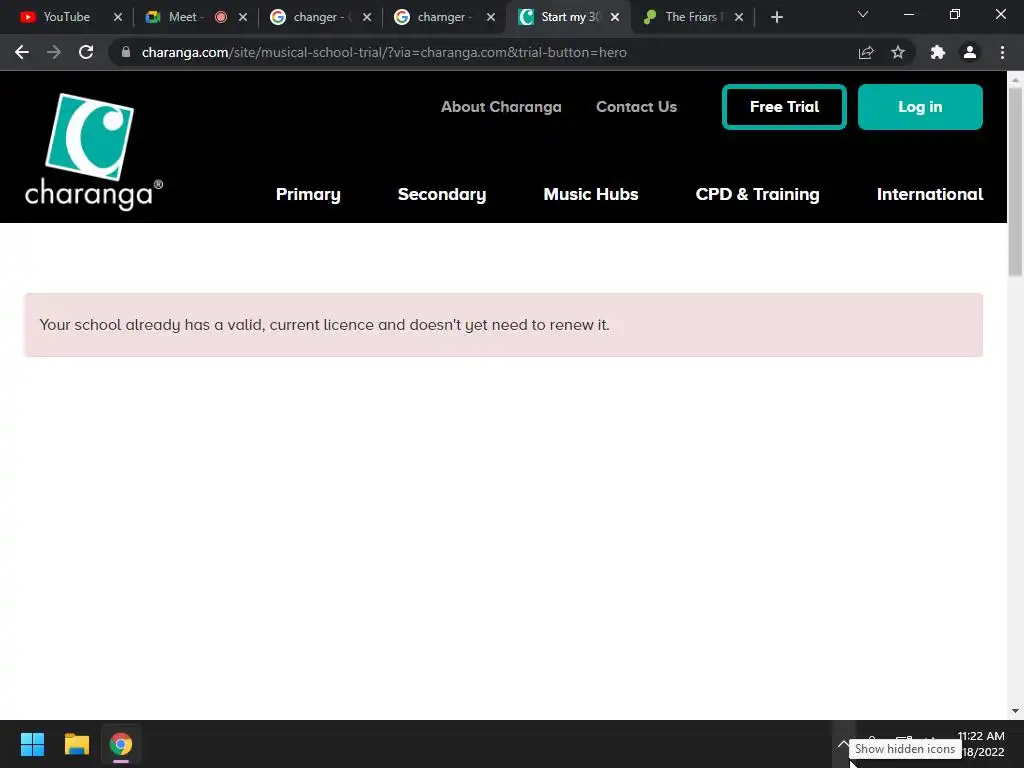Open the Primary menu
The width and height of the screenshot is (1024, 768).
click(x=308, y=195)
